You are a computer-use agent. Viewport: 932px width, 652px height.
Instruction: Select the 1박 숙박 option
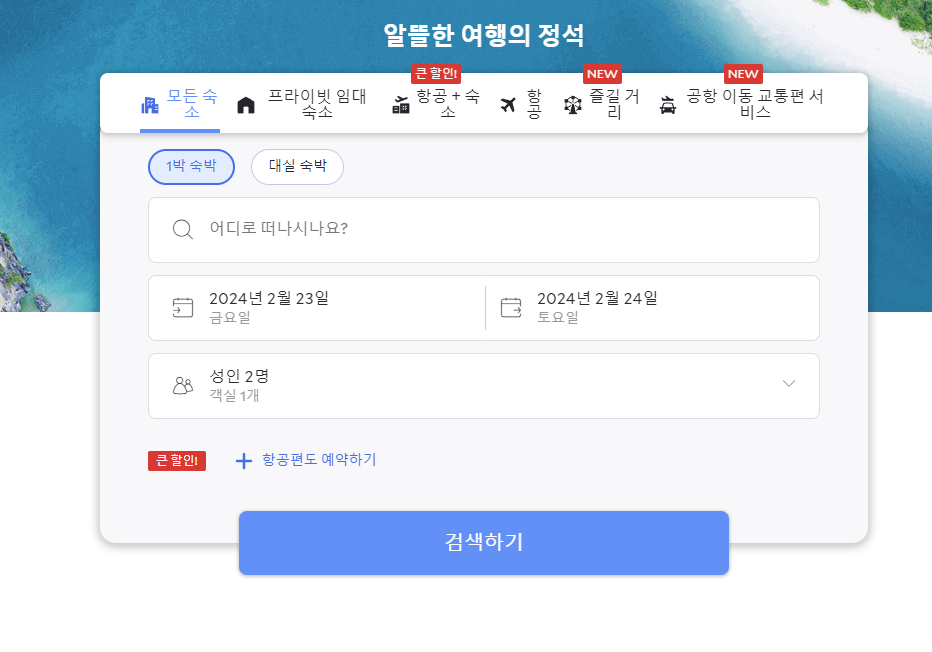click(x=191, y=167)
